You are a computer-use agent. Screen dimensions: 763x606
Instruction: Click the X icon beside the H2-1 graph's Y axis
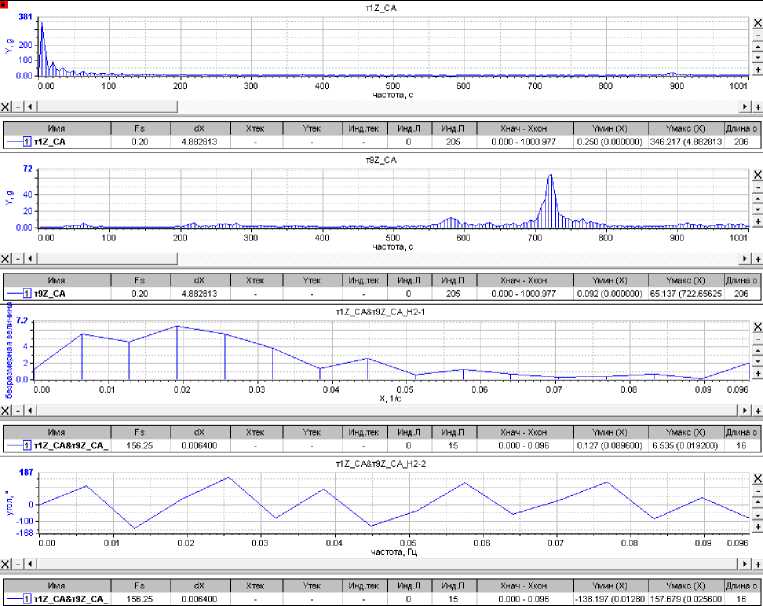[758, 327]
